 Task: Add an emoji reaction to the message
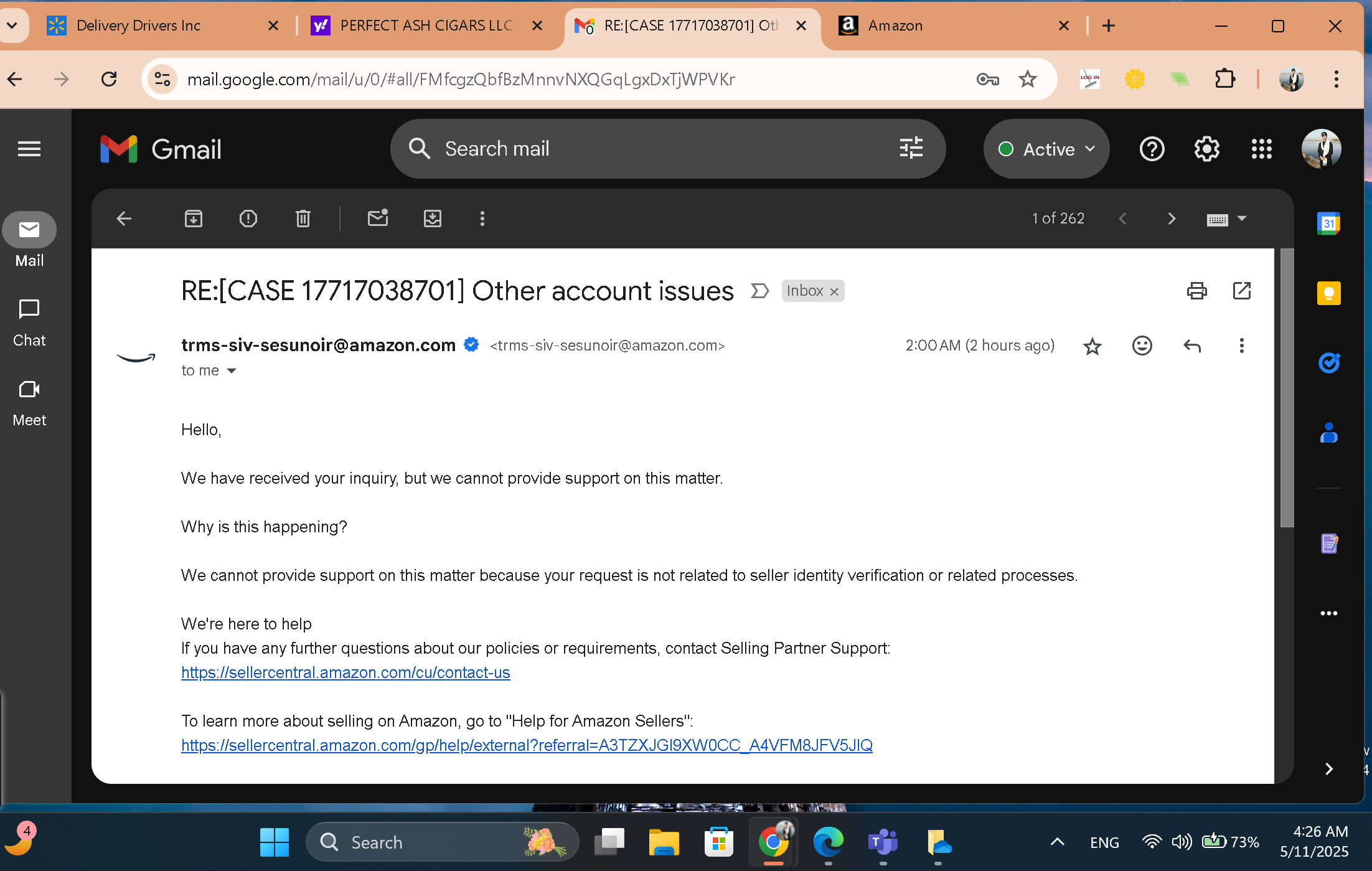(x=1142, y=346)
